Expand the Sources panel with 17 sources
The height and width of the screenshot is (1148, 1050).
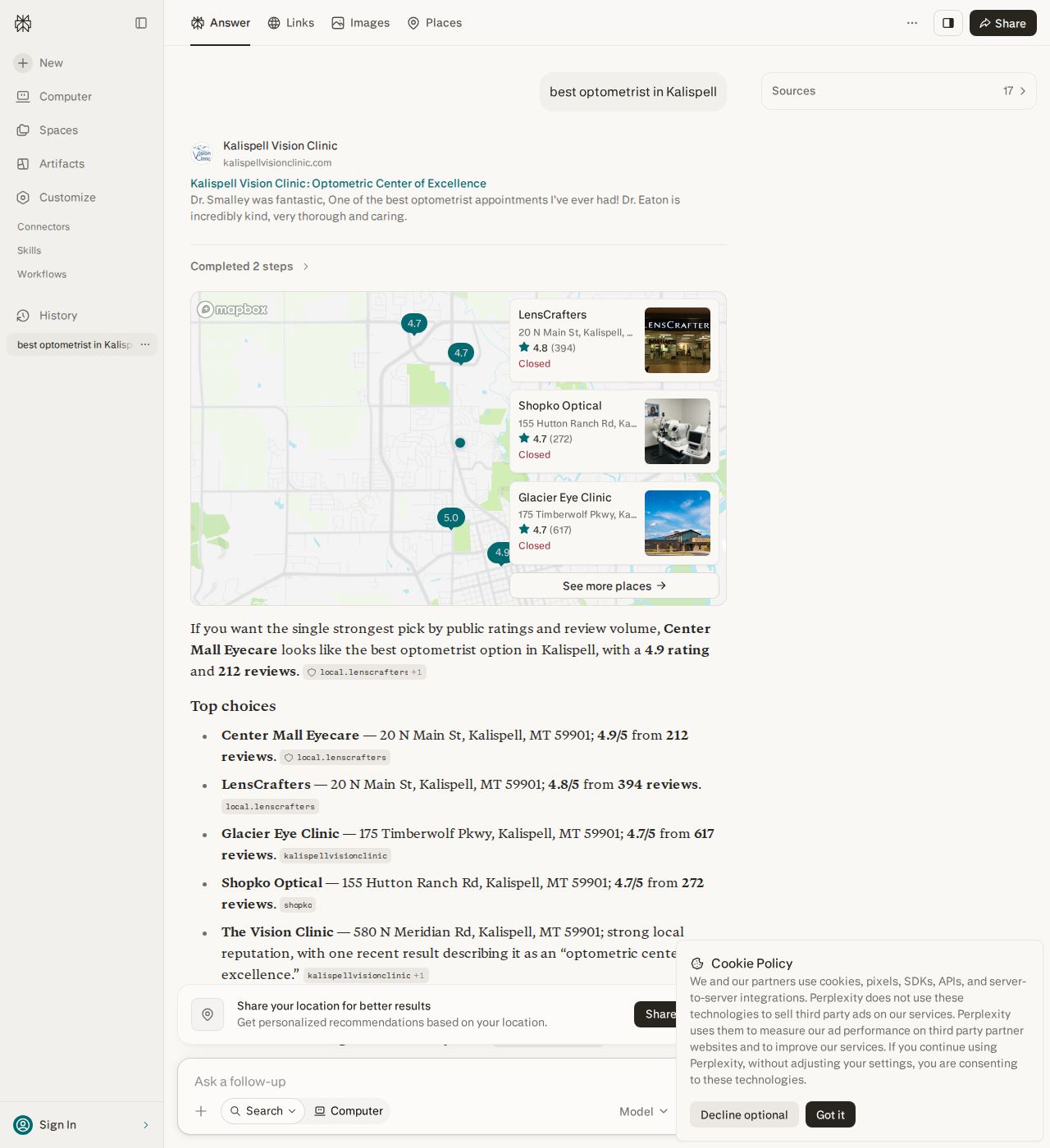899,91
